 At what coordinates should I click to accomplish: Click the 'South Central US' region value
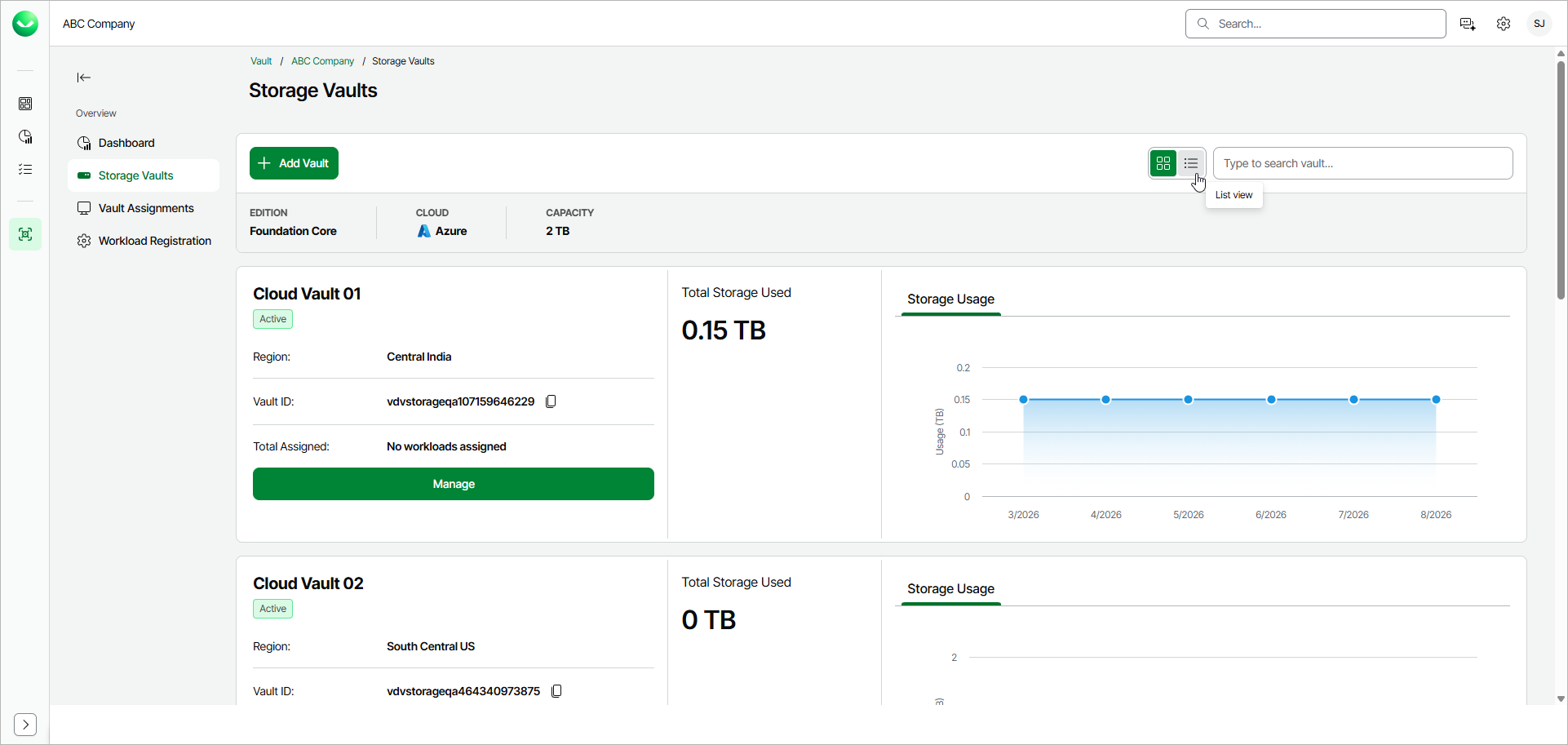coord(431,646)
